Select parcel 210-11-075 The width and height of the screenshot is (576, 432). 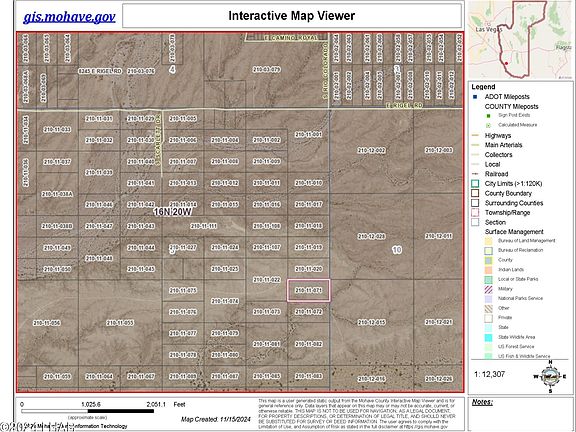tap(183, 290)
